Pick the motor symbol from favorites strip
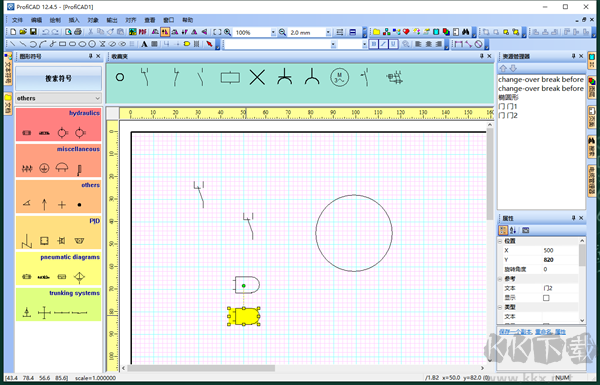 339,78
